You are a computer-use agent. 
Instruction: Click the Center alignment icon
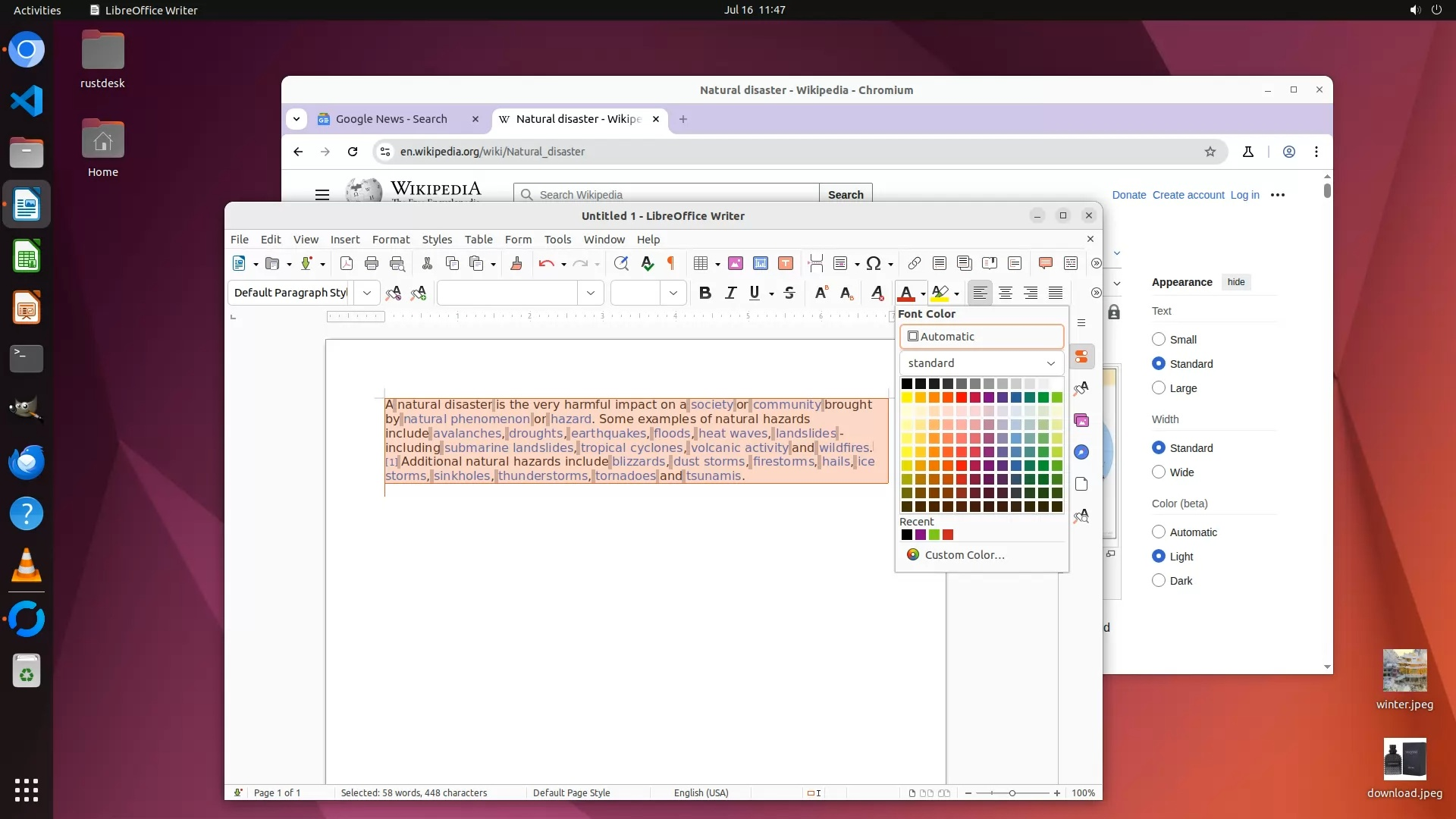tap(1005, 293)
